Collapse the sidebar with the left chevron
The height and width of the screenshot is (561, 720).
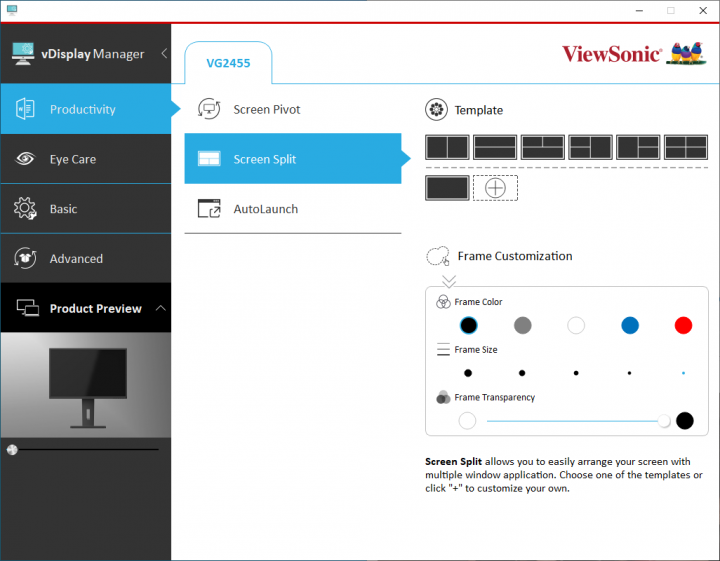pyautogui.click(x=164, y=53)
